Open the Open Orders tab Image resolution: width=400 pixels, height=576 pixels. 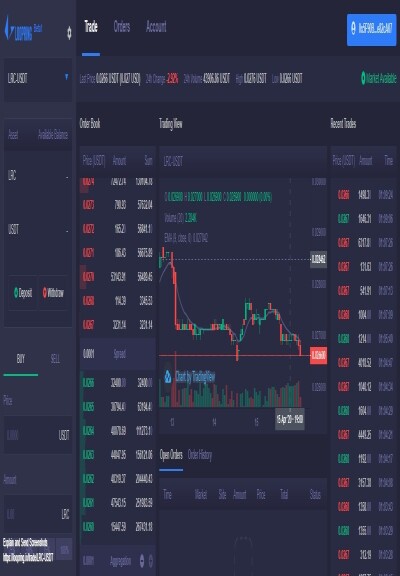click(171, 456)
